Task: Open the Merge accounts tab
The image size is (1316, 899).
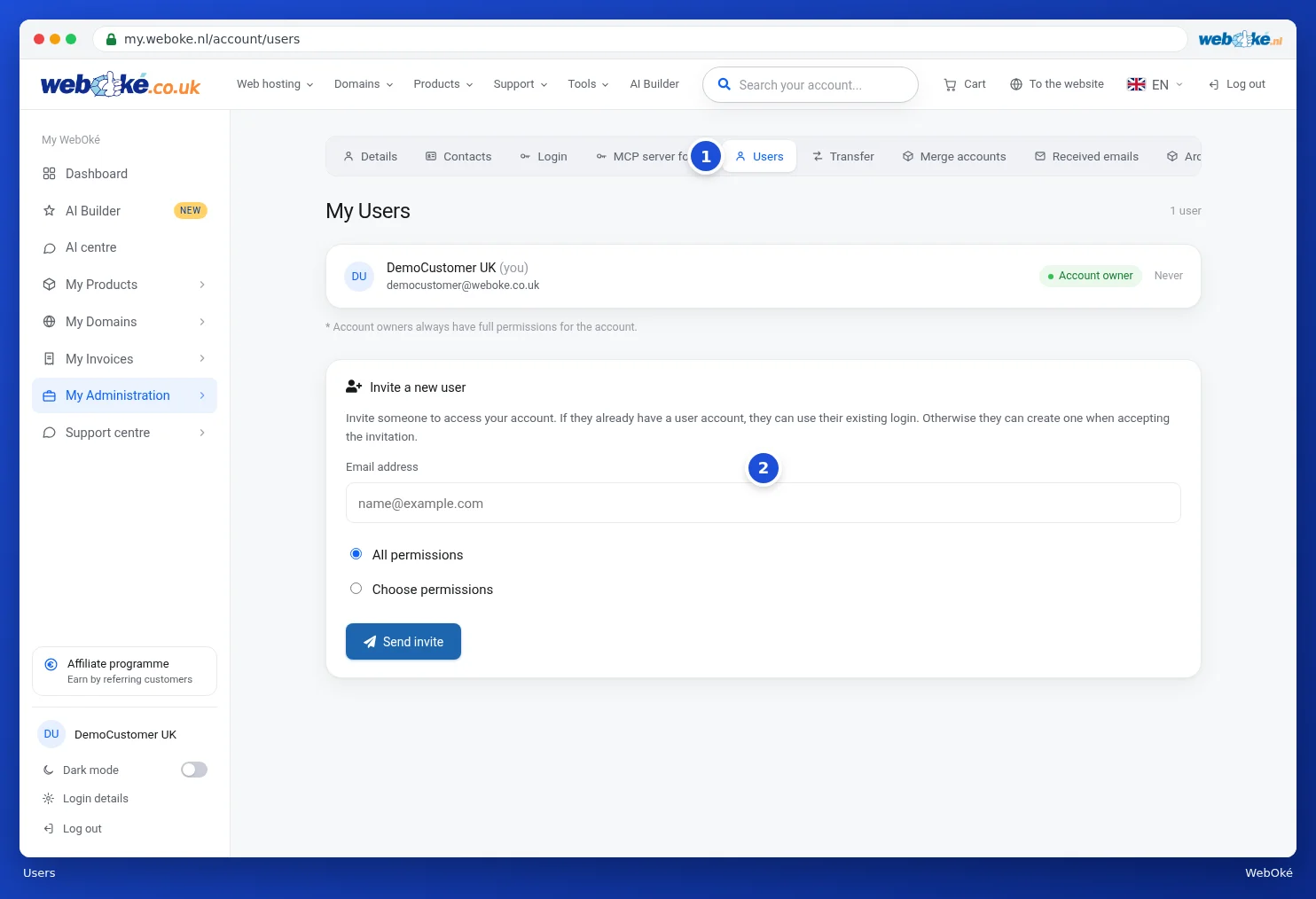Action: [x=954, y=157]
